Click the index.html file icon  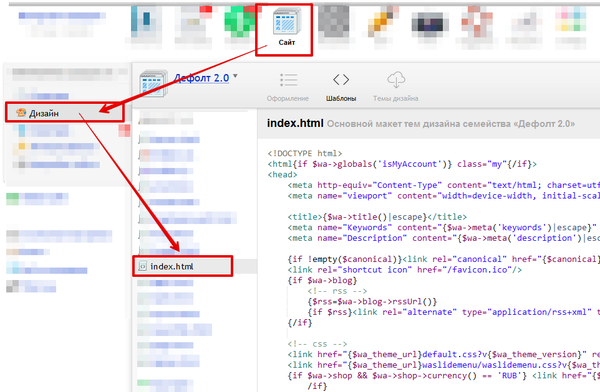click(x=143, y=266)
